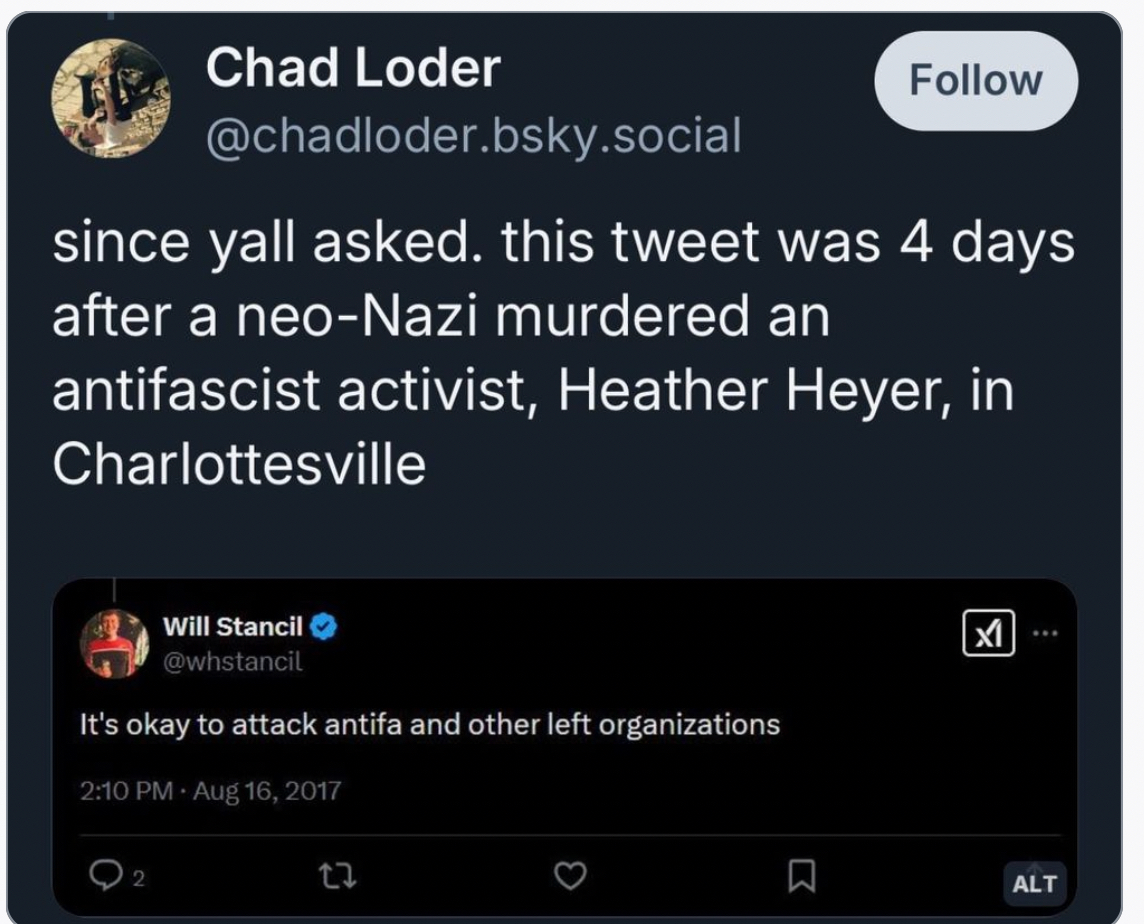Image resolution: width=1144 pixels, height=924 pixels.
Task: Open the Grok icon on the tweet
Action: pyautogui.click(x=988, y=634)
